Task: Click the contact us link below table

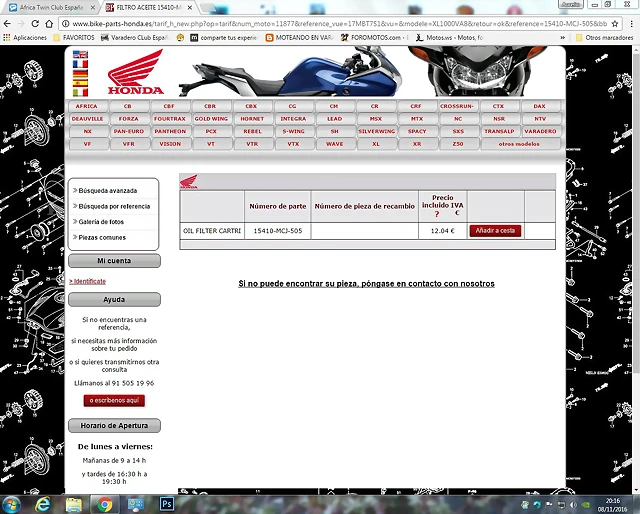Action: (366, 283)
